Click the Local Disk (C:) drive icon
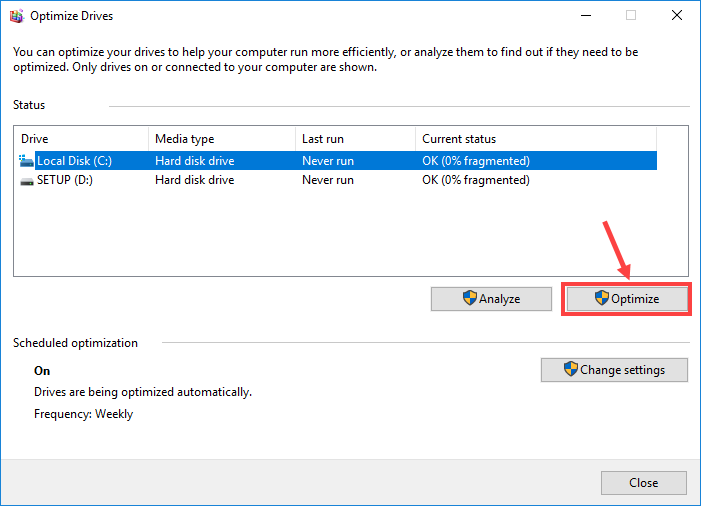701x506 pixels. (x=26, y=160)
